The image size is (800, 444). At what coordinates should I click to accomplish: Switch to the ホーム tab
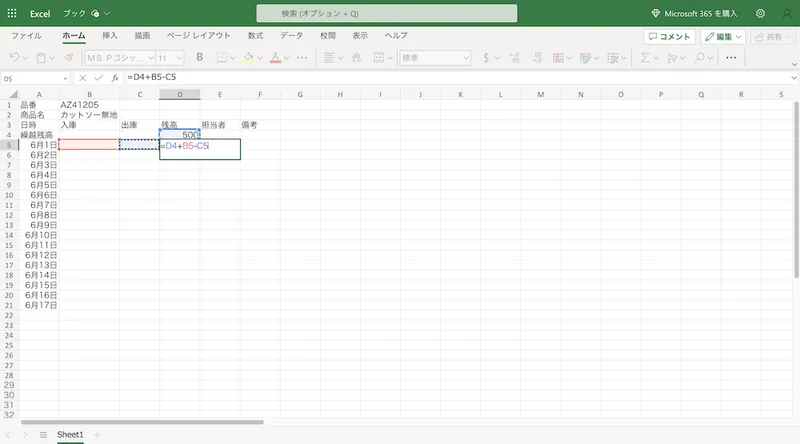pos(74,36)
